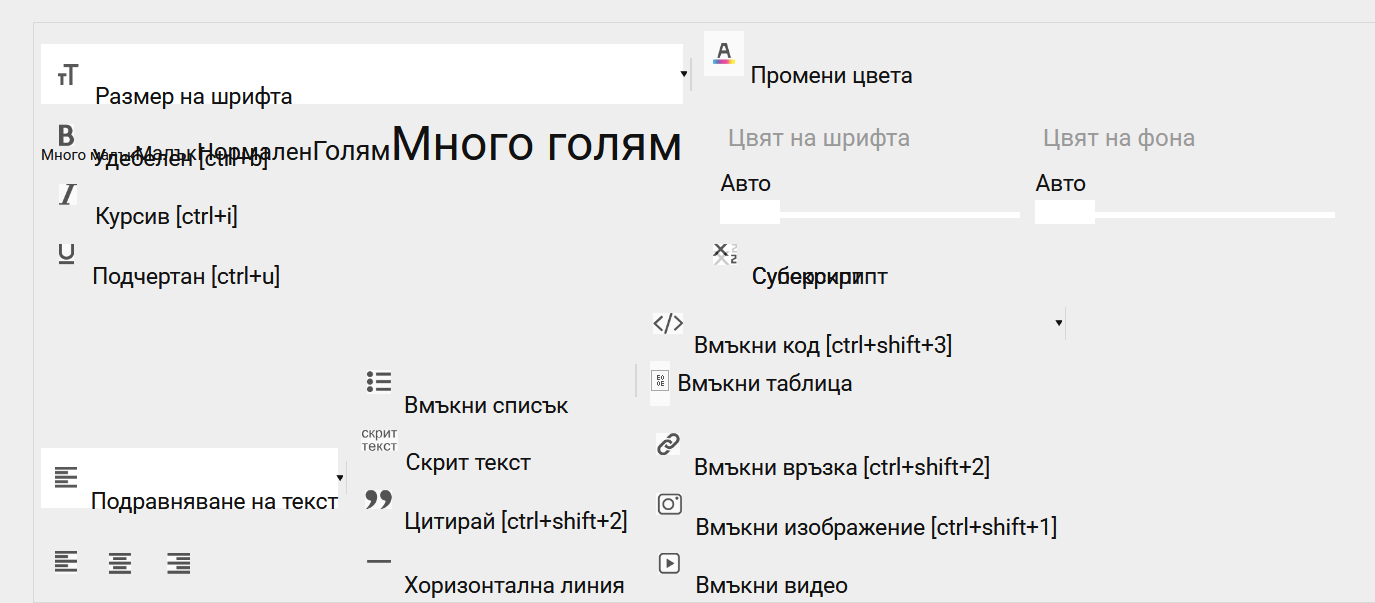Open the font size (Размер на шрифта) dropdown

(684, 74)
